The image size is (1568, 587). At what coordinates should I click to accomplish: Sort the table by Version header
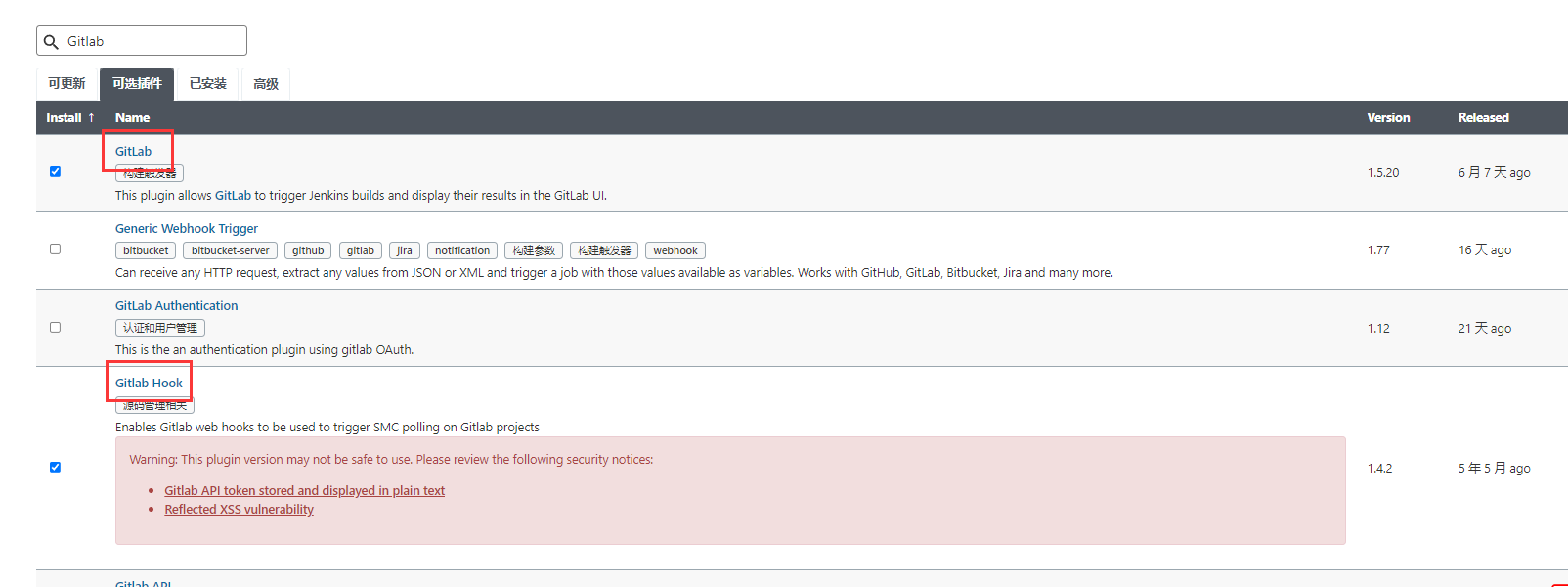tap(1388, 117)
